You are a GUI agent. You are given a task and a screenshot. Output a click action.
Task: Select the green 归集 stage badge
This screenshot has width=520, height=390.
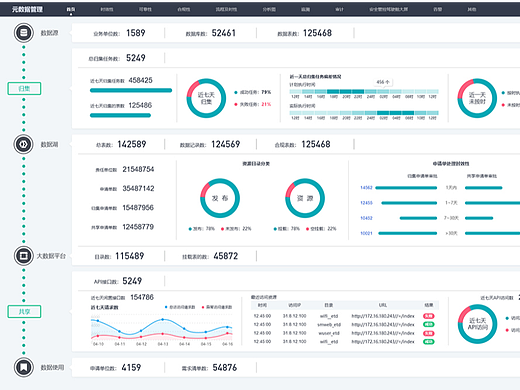(x=24, y=88)
